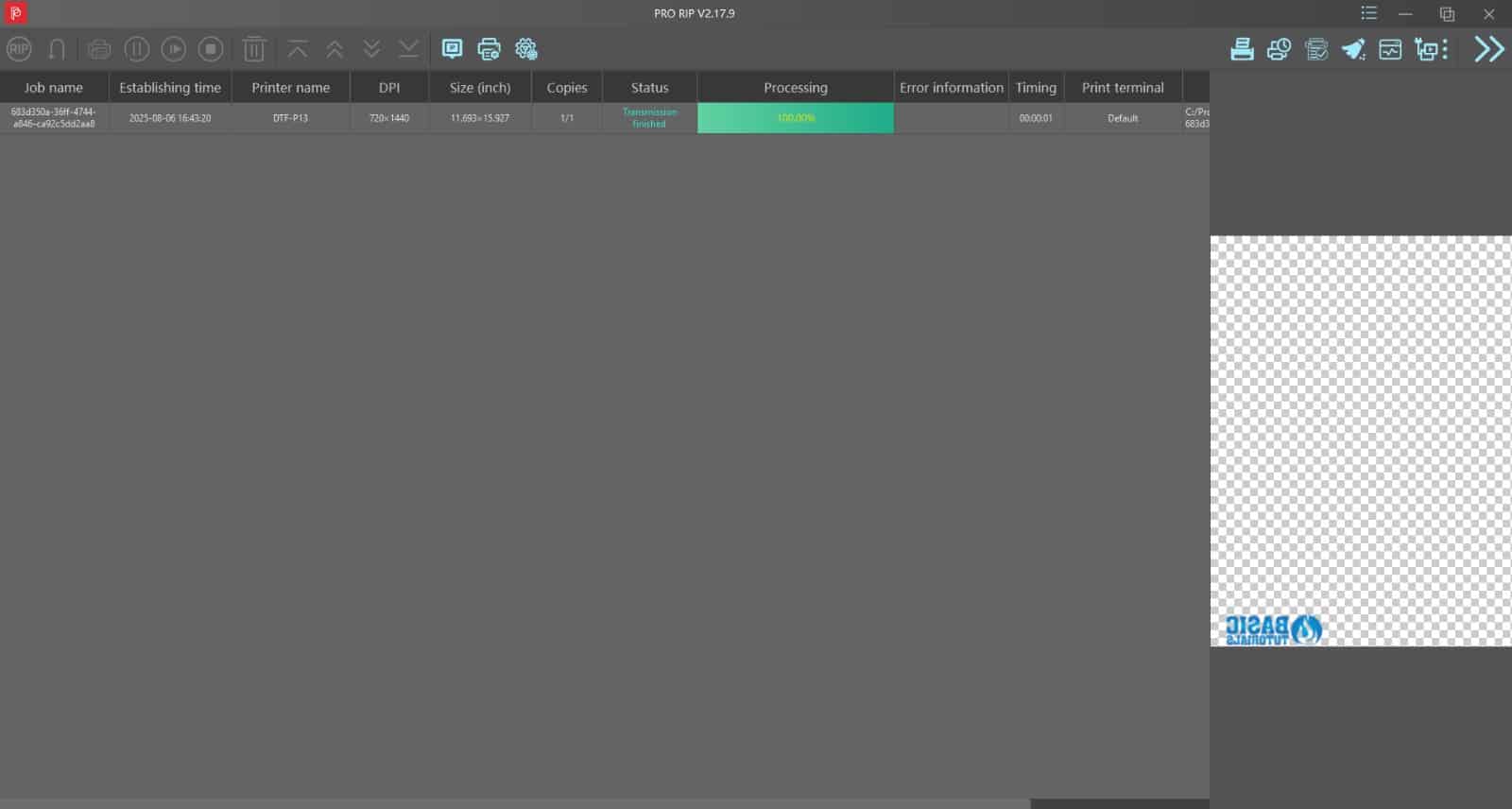Move job to top of queue
This screenshot has height=809, width=1512.
[298, 49]
